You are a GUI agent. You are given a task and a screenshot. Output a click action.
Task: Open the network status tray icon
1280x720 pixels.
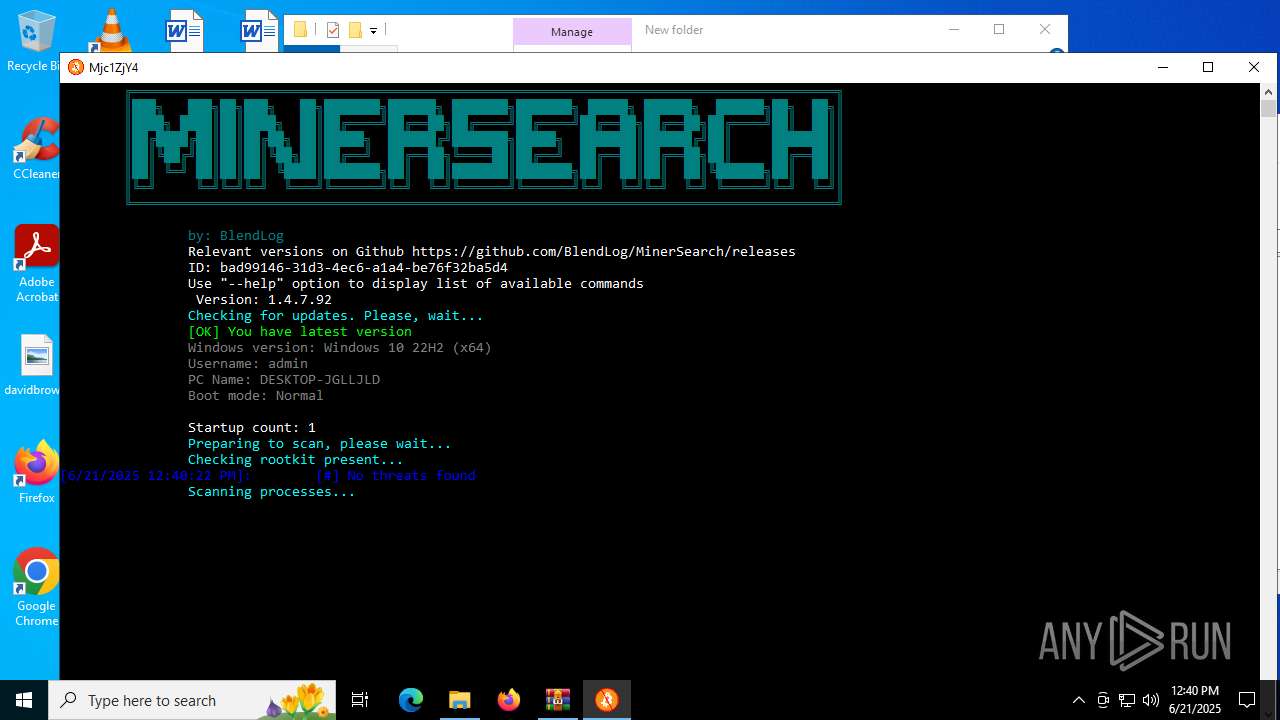tap(1127, 700)
